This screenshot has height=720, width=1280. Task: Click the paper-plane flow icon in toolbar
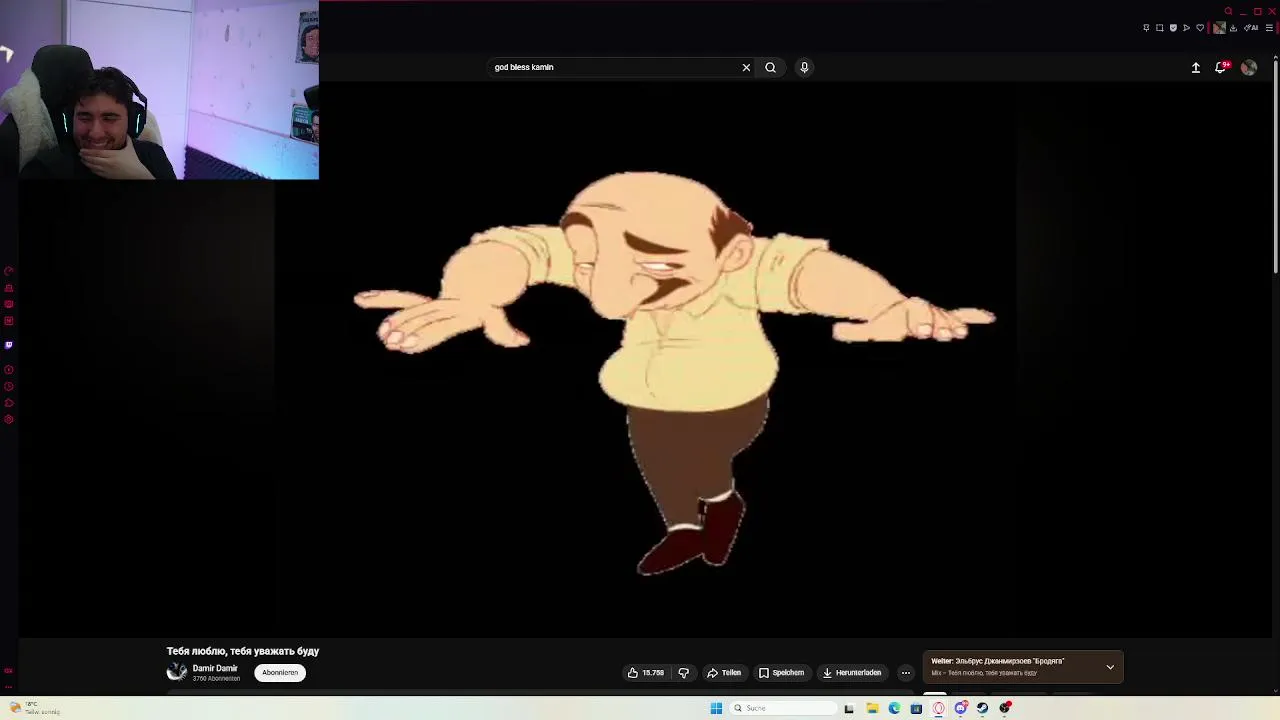[1187, 28]
